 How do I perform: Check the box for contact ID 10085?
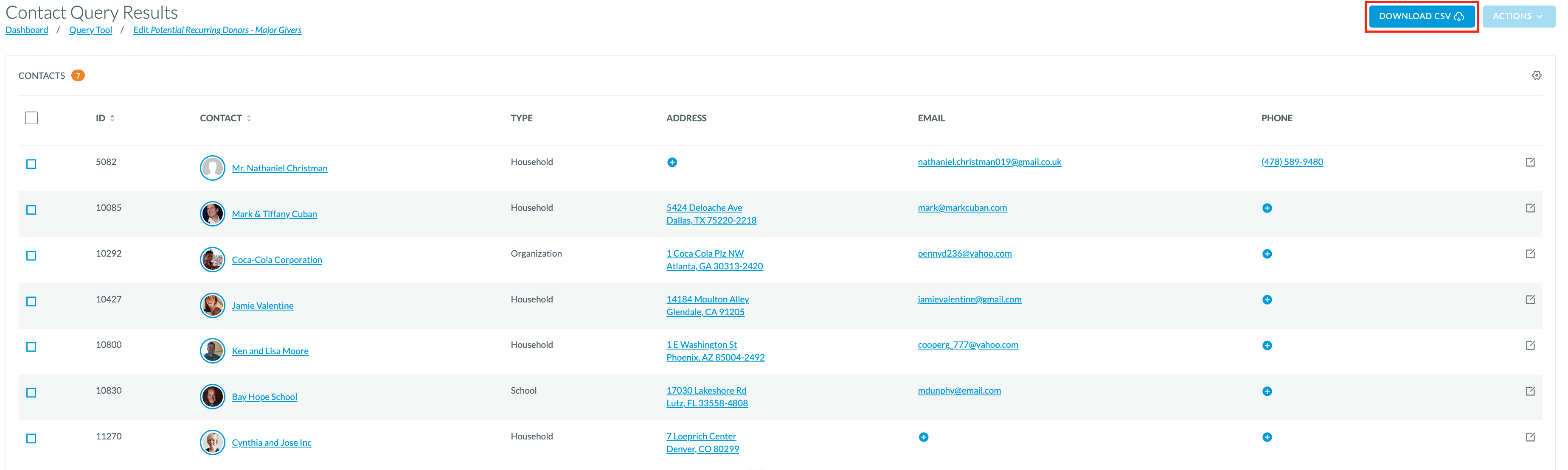pos(31,210)
